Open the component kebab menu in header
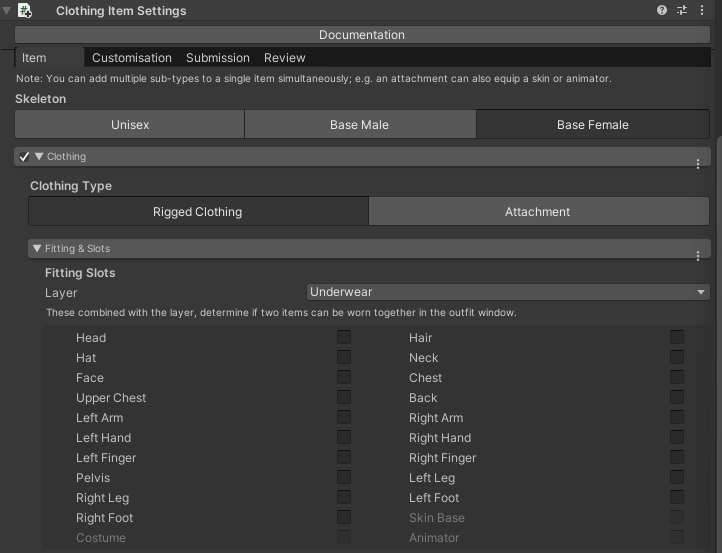 point(702,10)
